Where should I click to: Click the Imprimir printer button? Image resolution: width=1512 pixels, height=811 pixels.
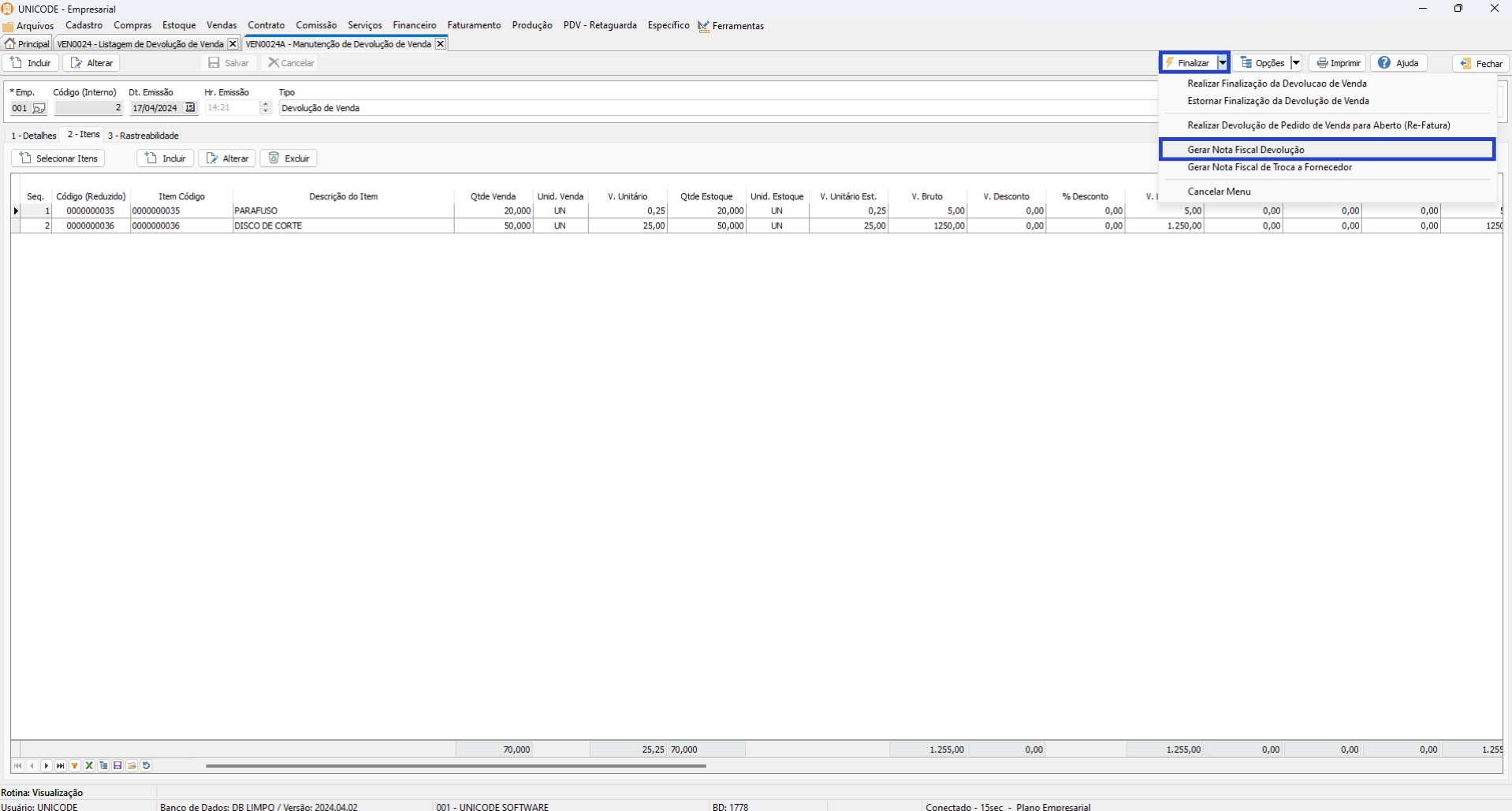pos(1338,63)
